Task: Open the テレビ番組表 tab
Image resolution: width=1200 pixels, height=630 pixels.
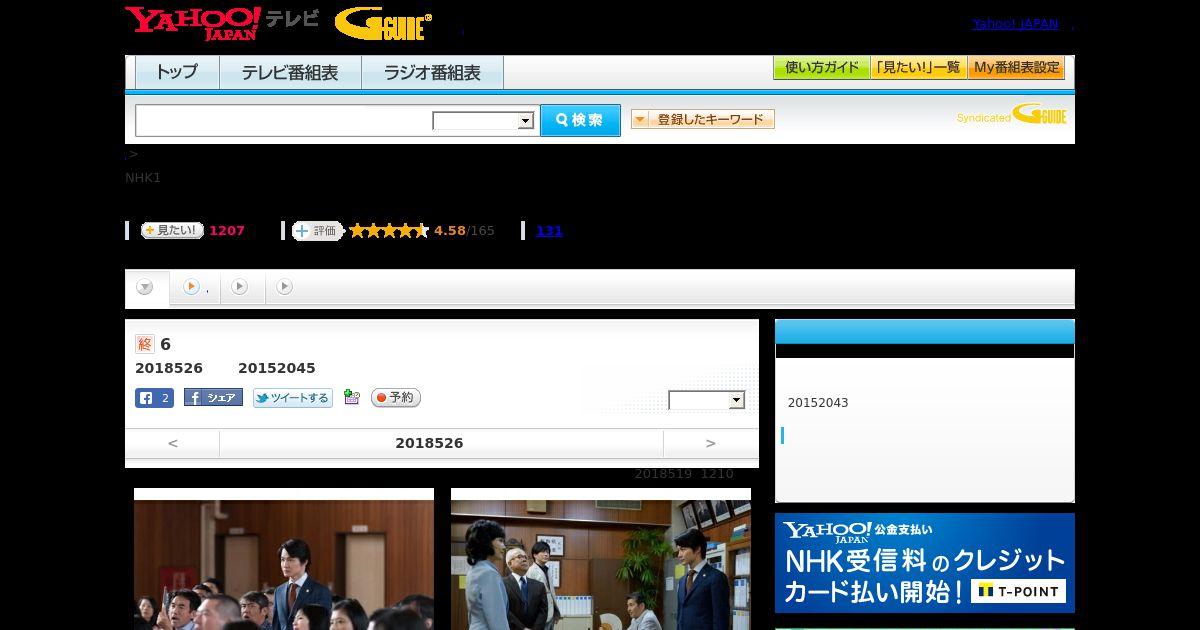Action: click(290, 73)
